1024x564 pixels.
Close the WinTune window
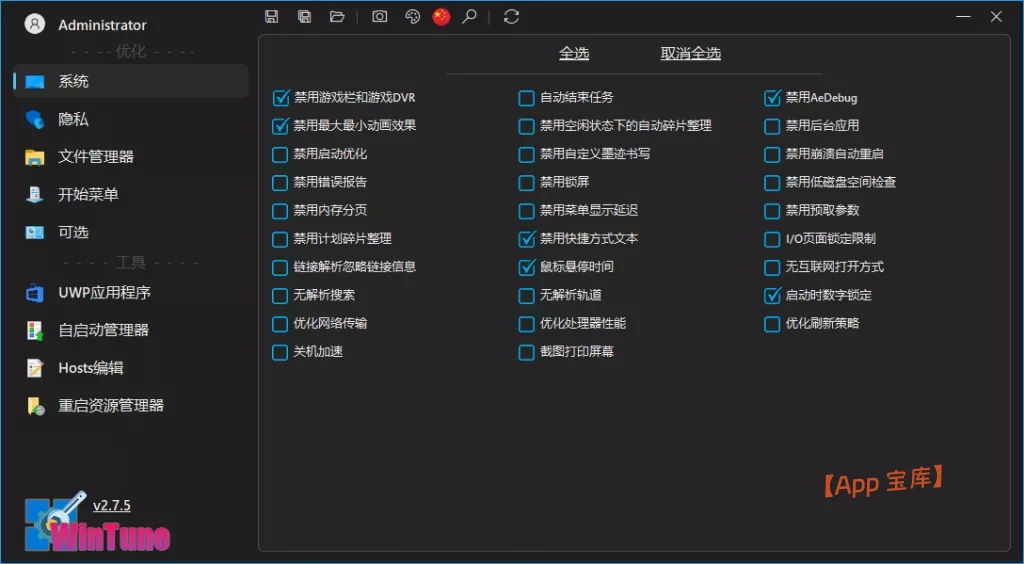(996, 17)
